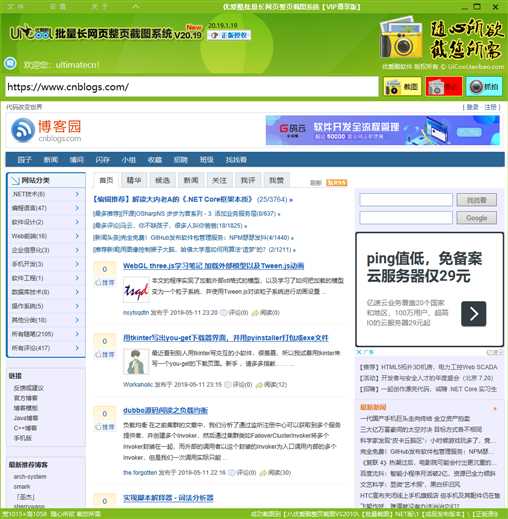The image size is (508, 519).
Task: Click the red camera capture button
Action: 444,87
